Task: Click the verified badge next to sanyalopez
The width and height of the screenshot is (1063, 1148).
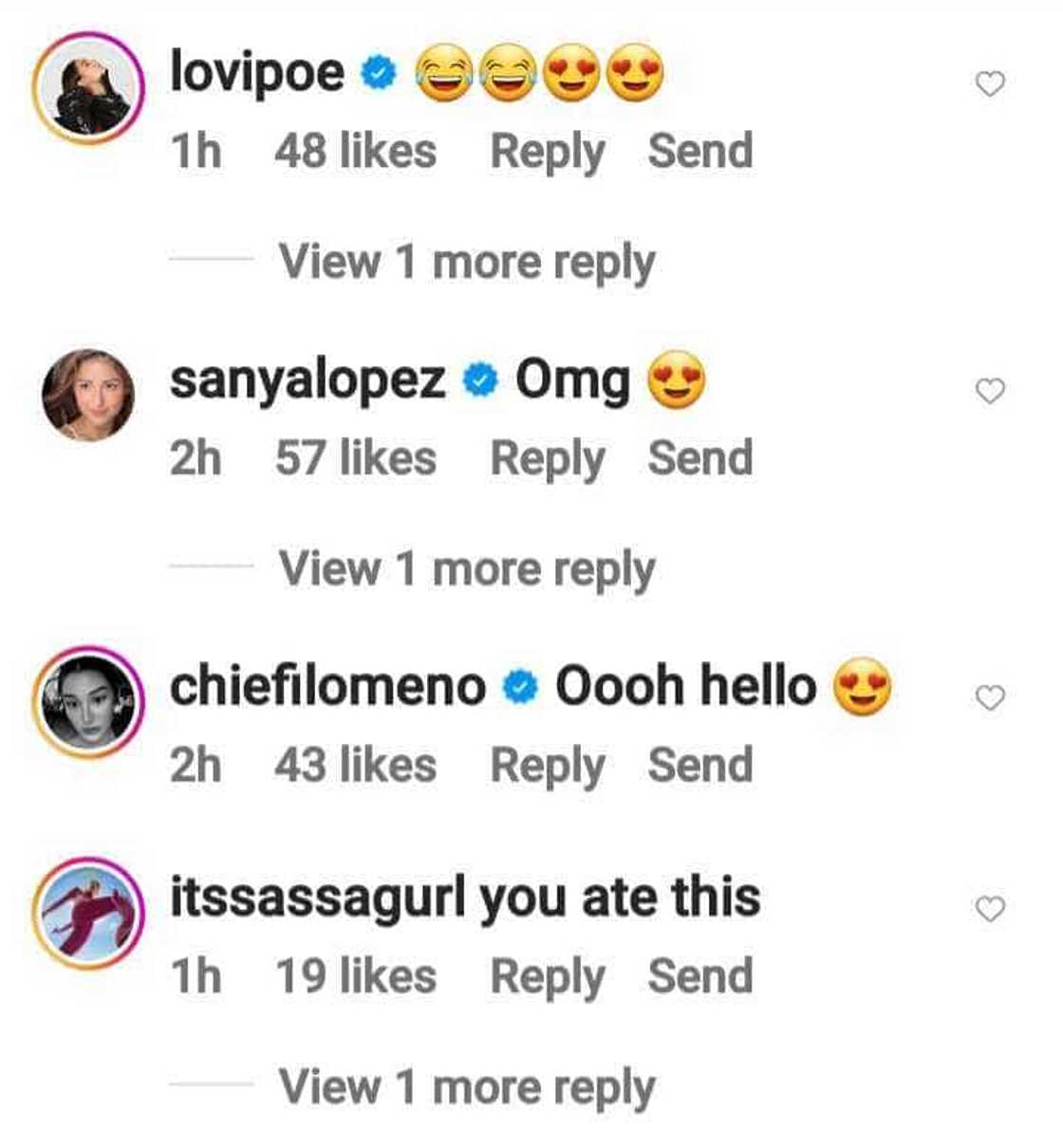Action: click(480, 380)
